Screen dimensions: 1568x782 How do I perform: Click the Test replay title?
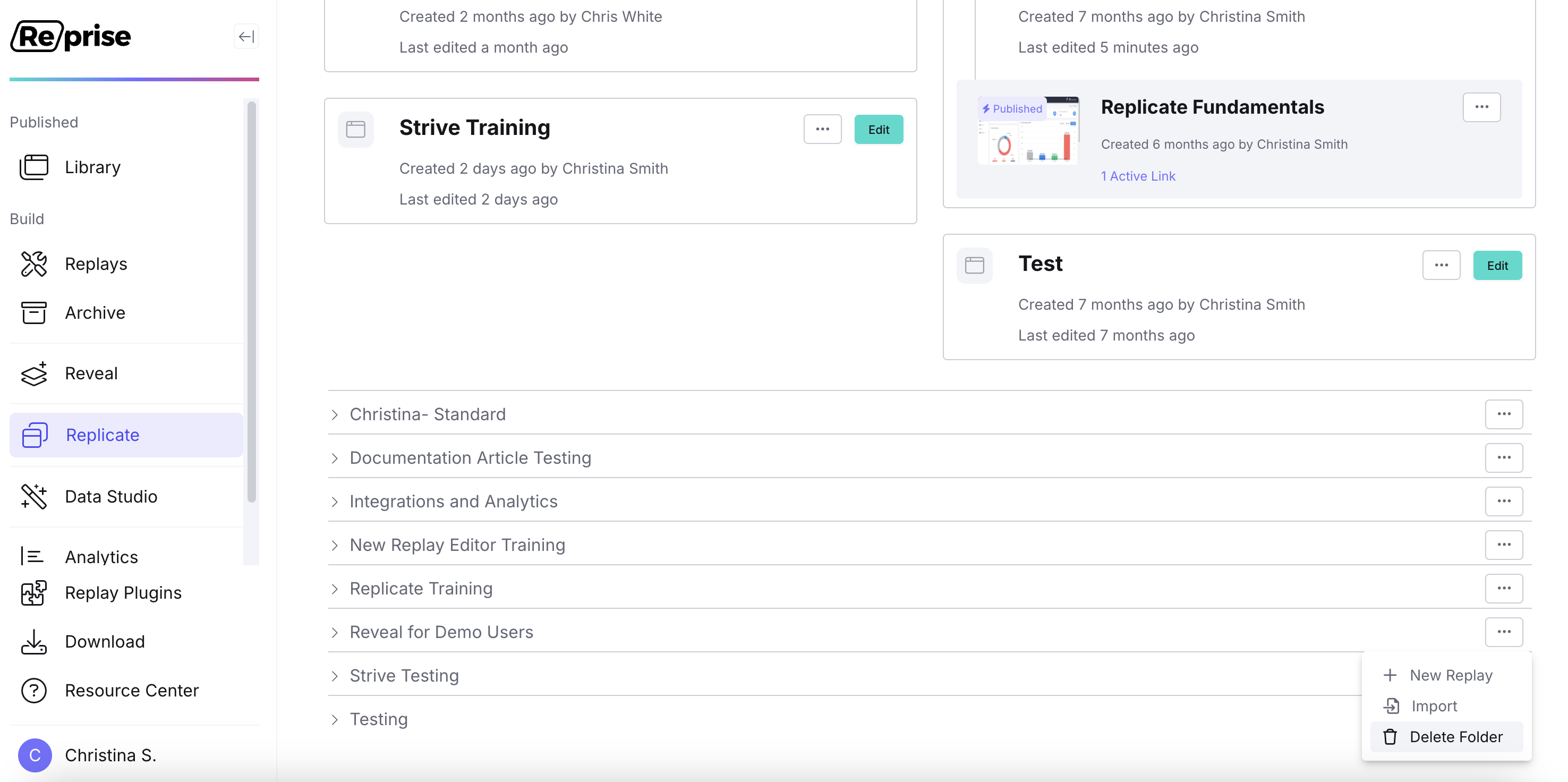click(x=1040, y=263)
